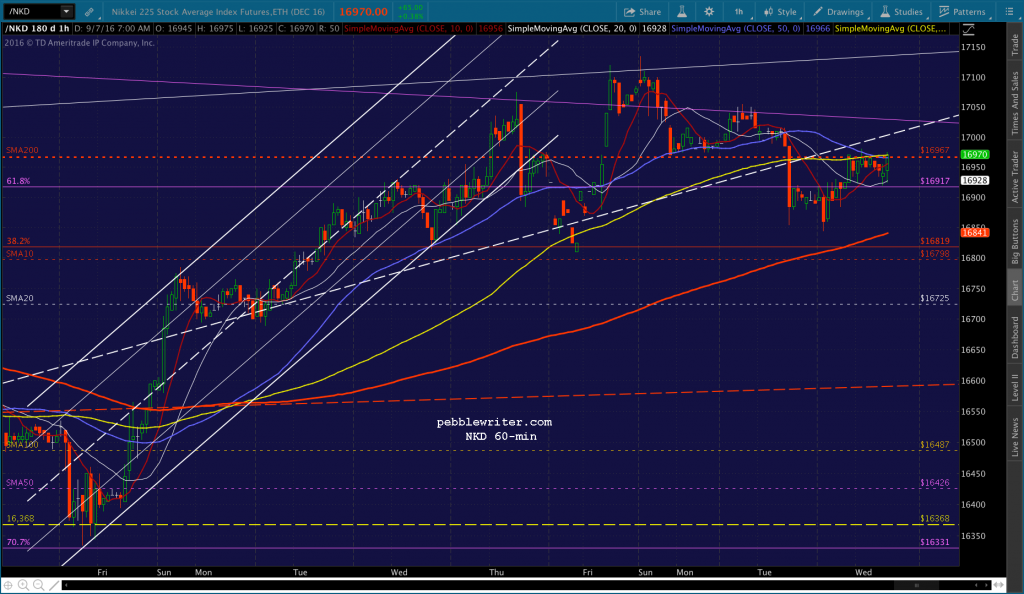
Task: Click the SMA200 level label
Action: (x=22, y=150)
